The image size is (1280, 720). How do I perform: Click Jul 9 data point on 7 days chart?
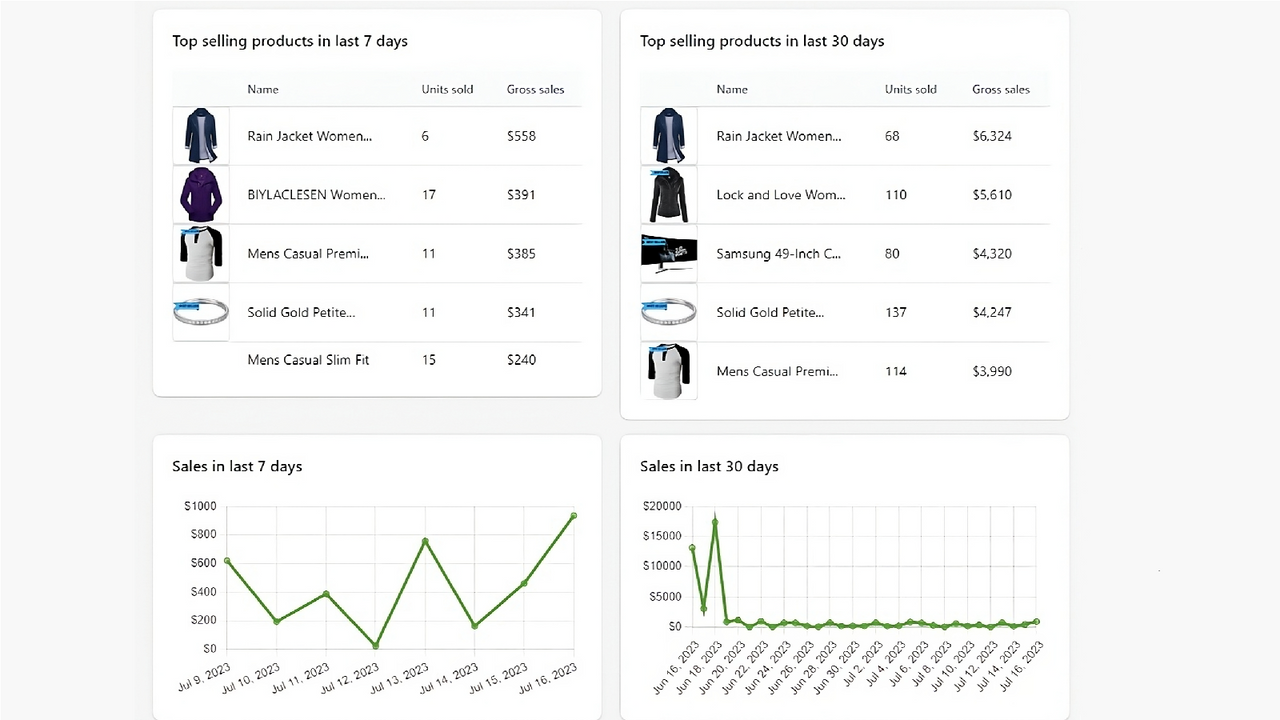227,561
